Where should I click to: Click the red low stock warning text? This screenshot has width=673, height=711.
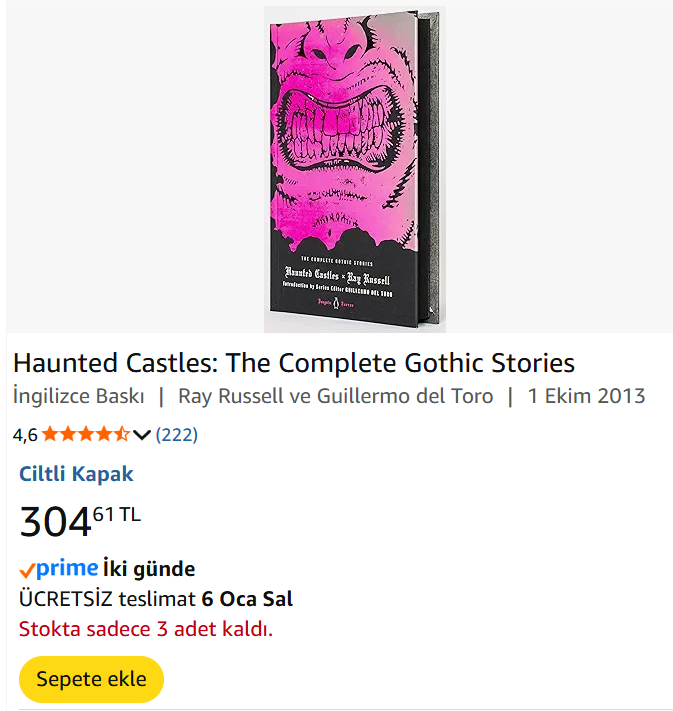pos(146,630)
